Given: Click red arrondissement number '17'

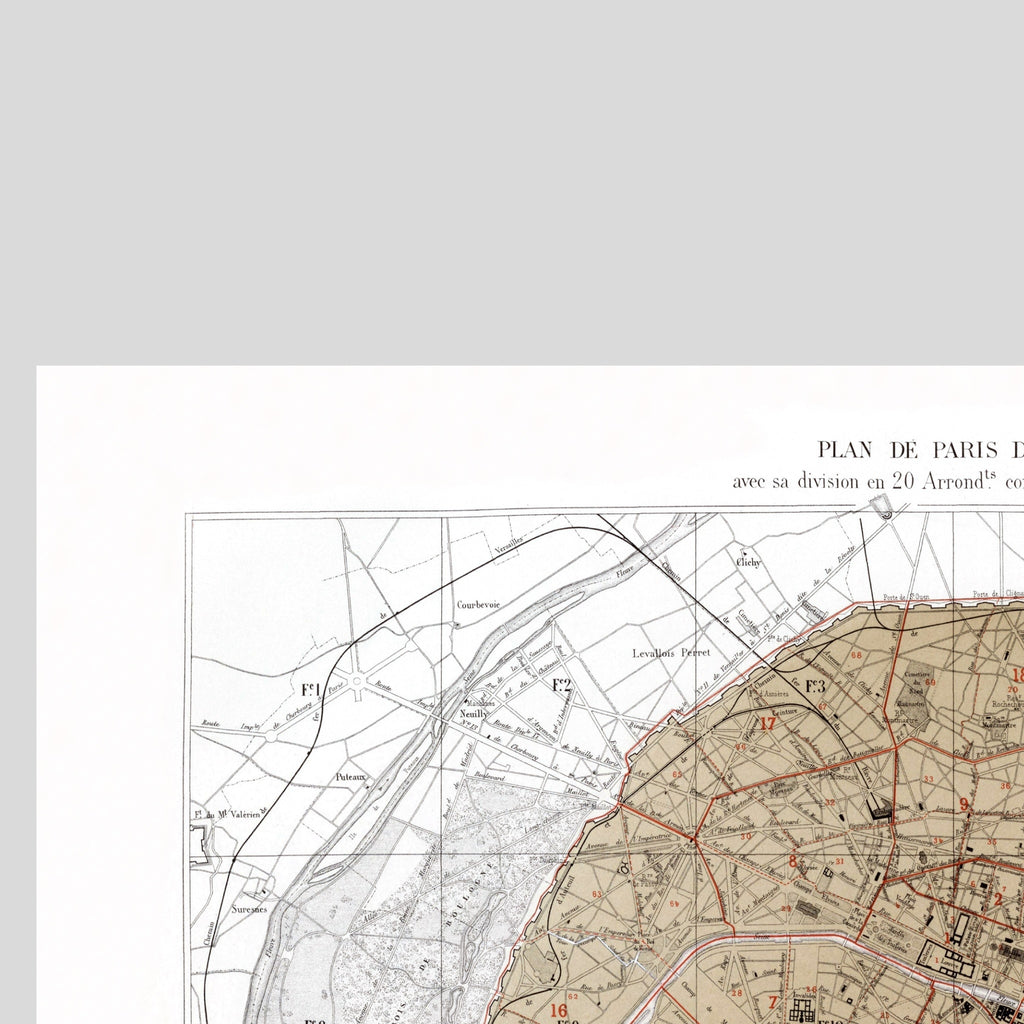Looking at the screenshot, I should (x=767, y=723).
